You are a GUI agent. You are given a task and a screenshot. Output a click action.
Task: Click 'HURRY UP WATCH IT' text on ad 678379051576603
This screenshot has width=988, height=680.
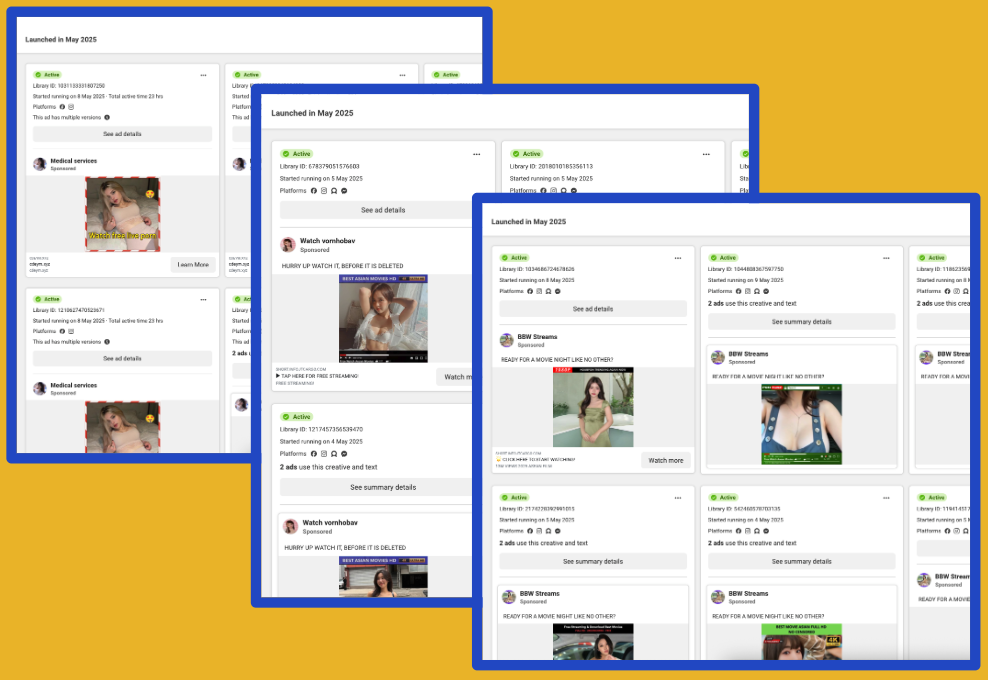coord(343,266)
